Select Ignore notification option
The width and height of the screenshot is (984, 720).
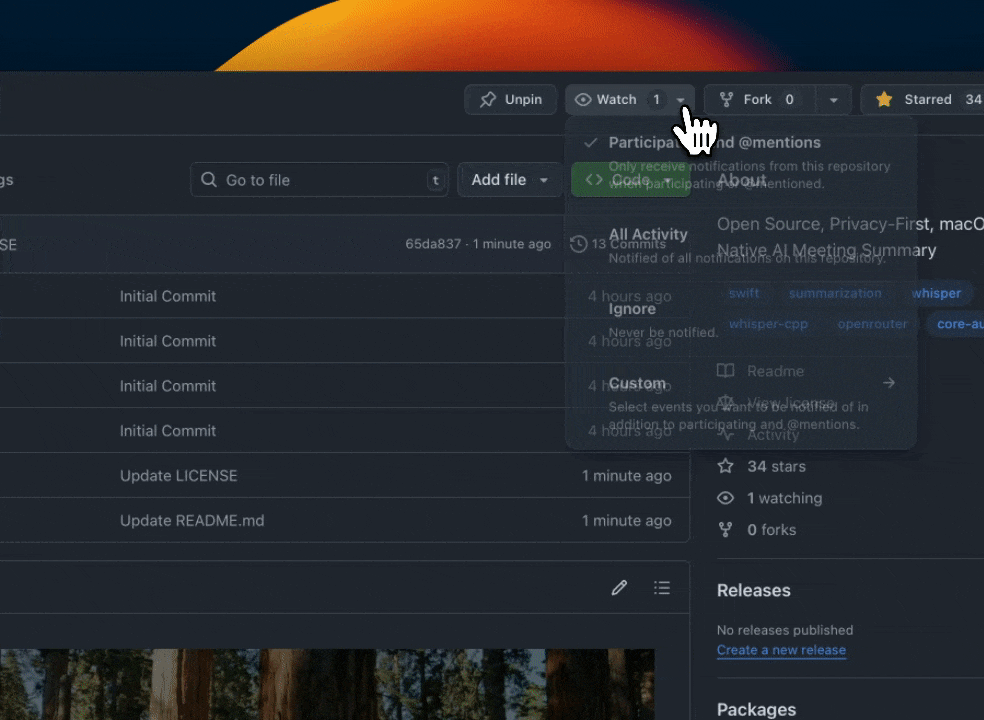pos(632,309)
